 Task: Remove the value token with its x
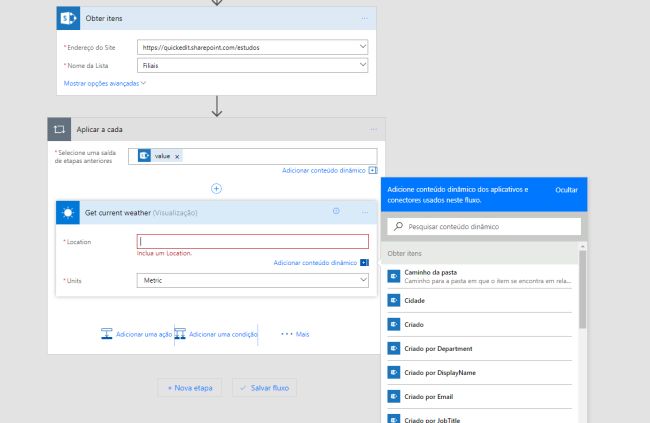pos(177,156)
